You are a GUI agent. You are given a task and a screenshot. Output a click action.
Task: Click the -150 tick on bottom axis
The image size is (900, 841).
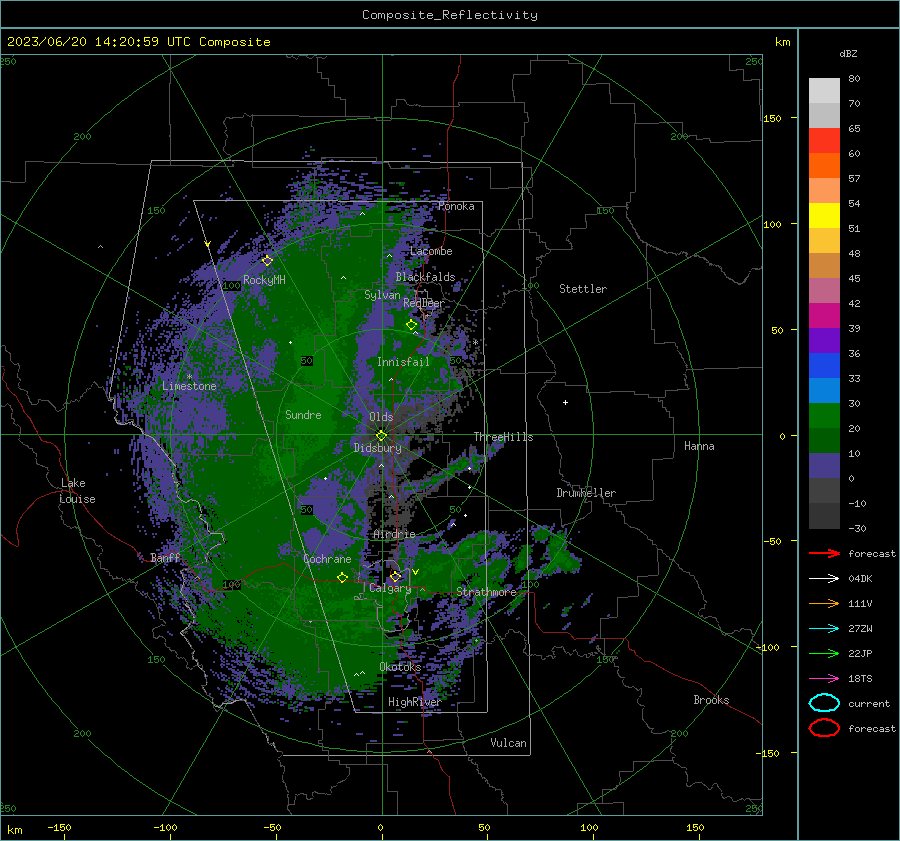pyautogui.click(x=59, y=827)
